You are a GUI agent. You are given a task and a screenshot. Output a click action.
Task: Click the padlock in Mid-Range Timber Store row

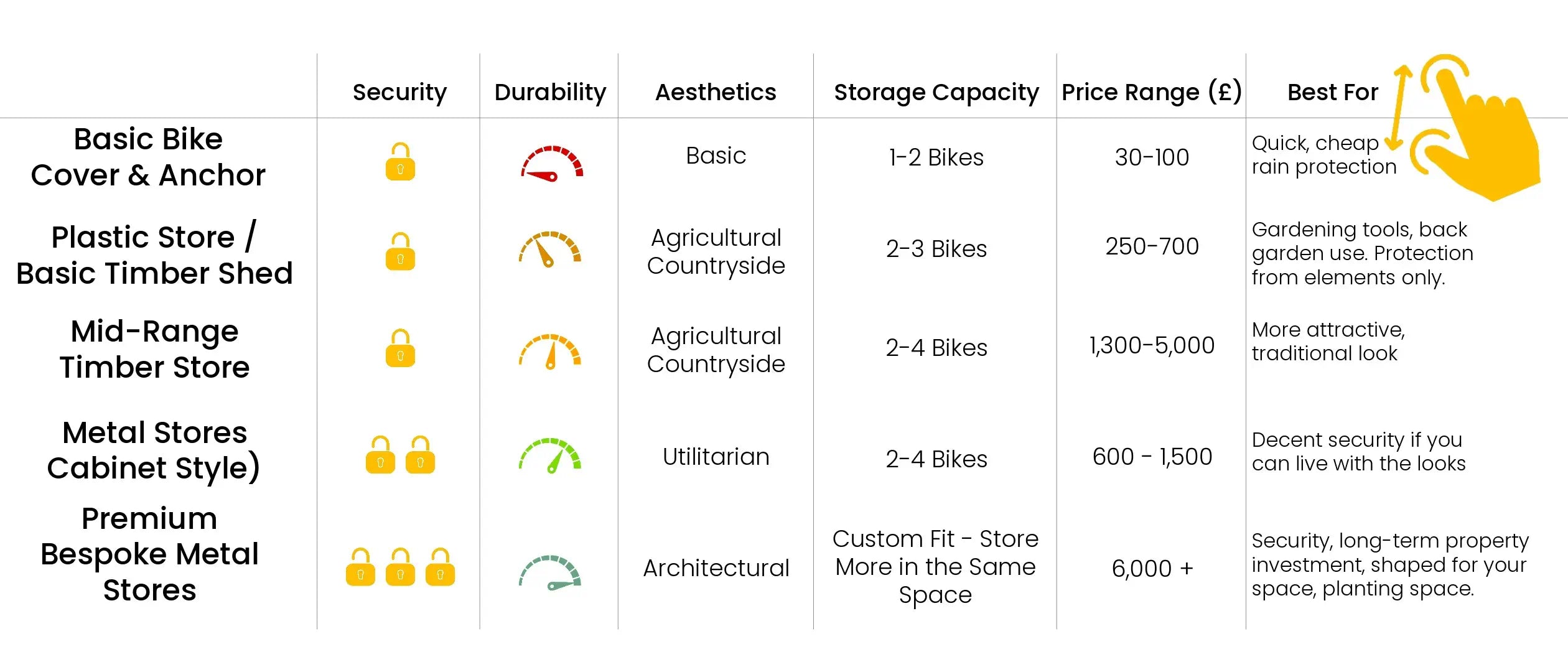400,348
